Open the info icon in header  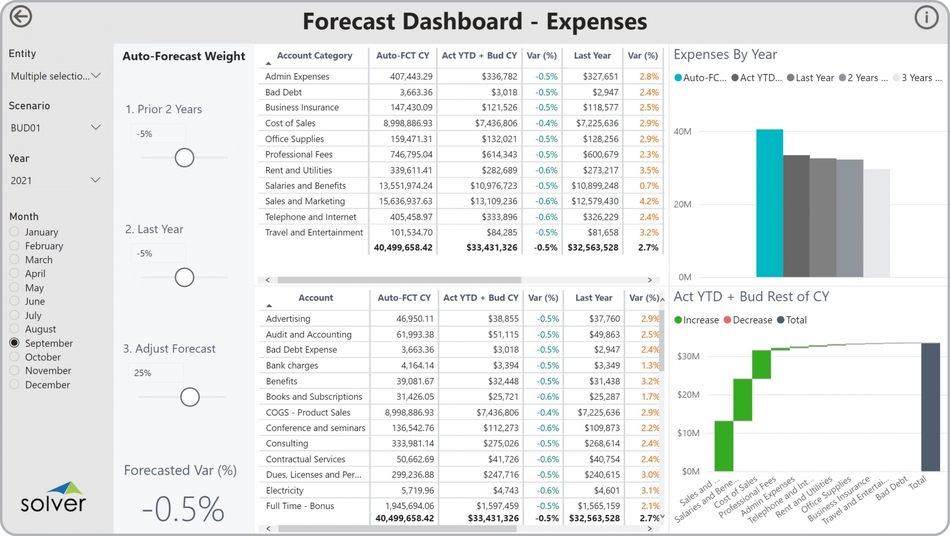[926, 17]
